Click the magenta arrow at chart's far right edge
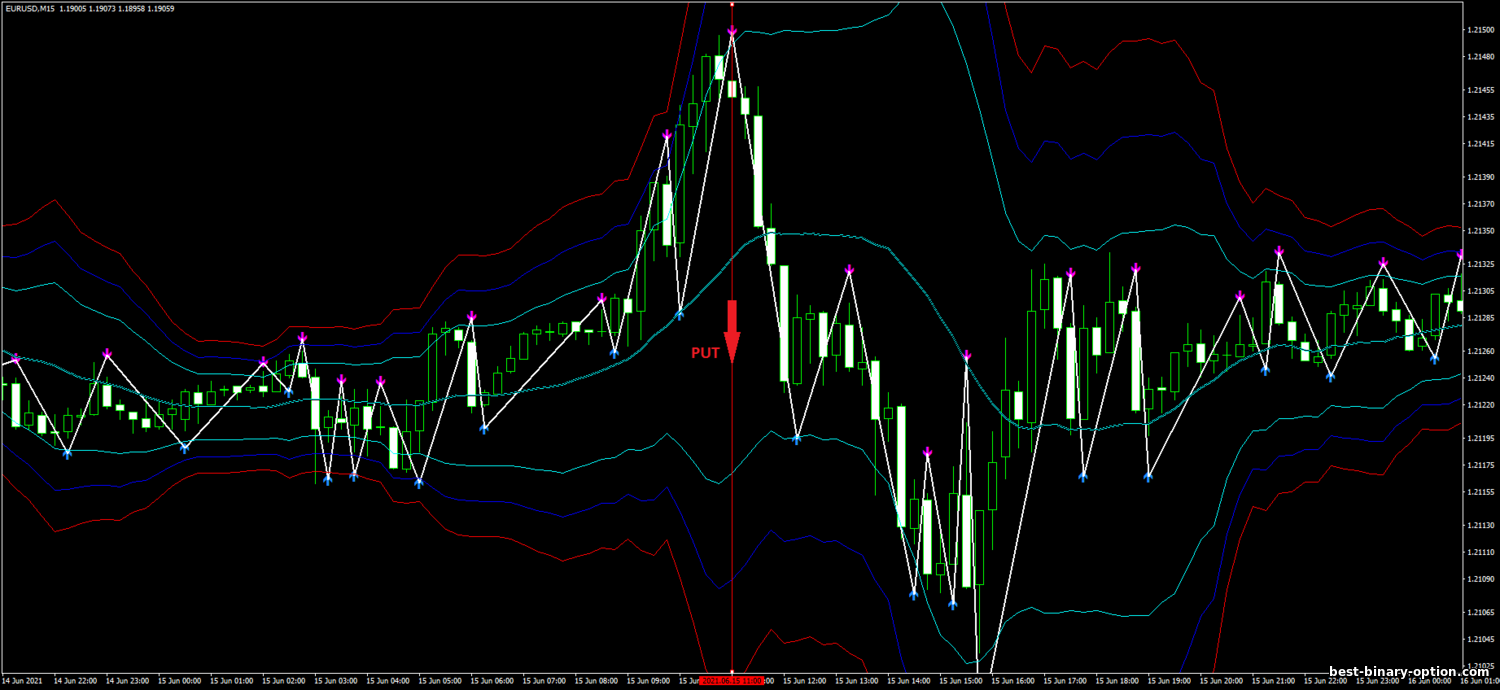This screenshot has height=690, width=1500. click(1461, 258)
